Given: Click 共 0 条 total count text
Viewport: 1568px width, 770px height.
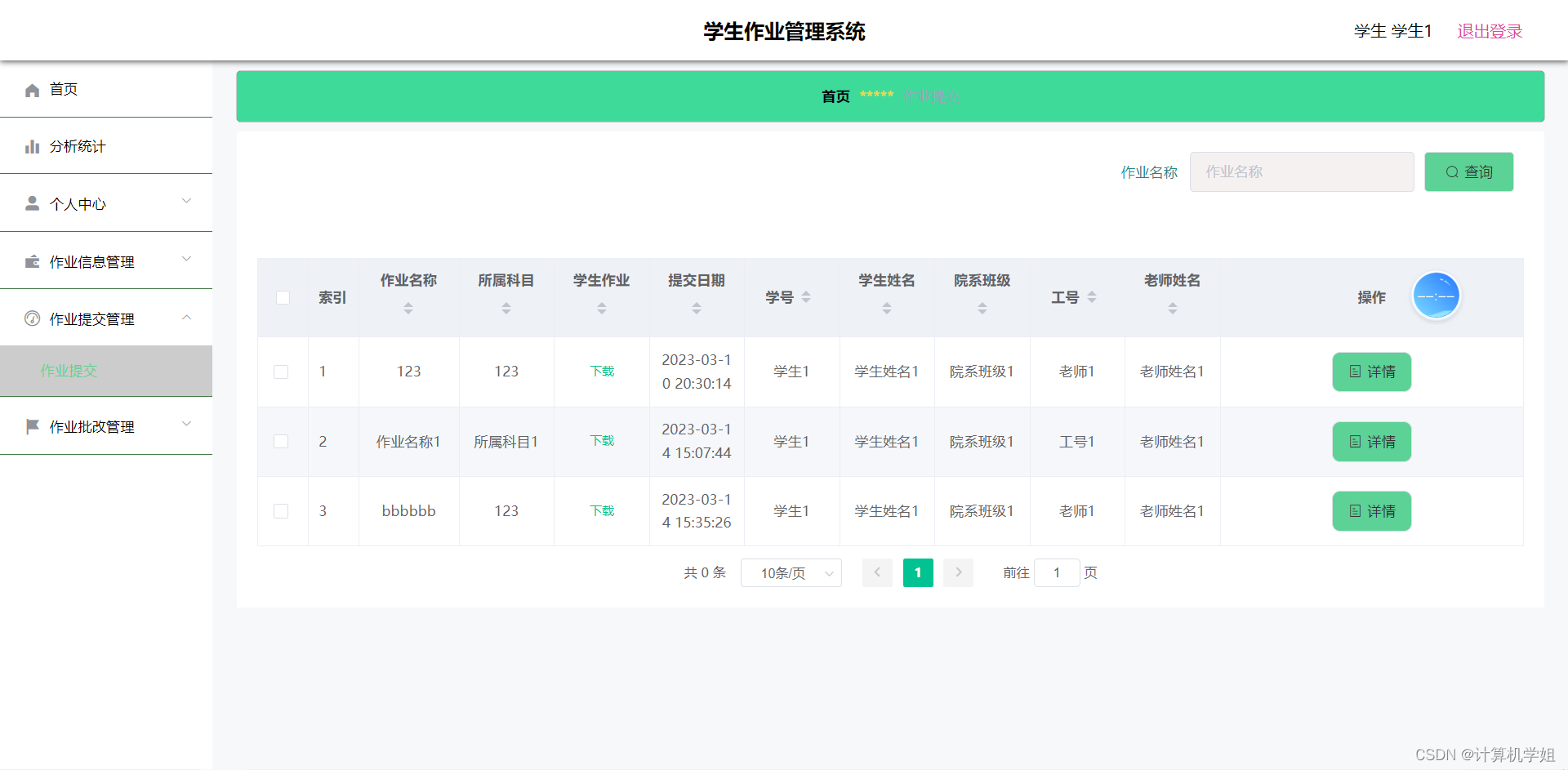Looking at the screenshot, I should pyautogui.click(x=705, y=572).
